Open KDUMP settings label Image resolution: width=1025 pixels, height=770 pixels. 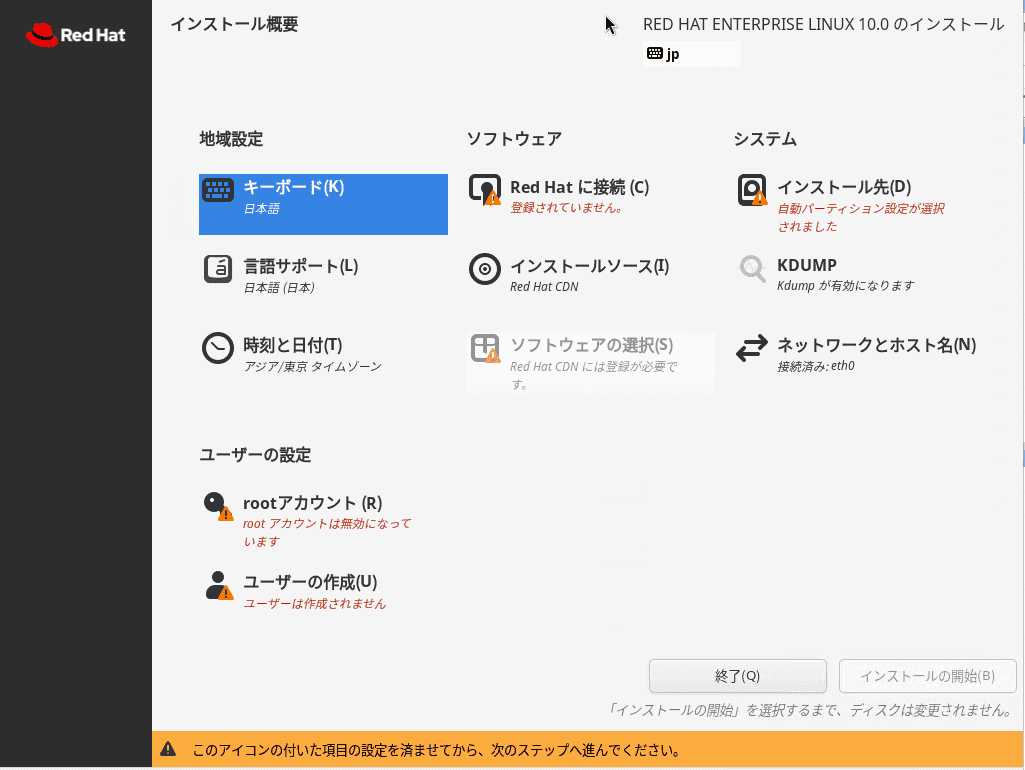pyautogui.click(x=807, y=265)
